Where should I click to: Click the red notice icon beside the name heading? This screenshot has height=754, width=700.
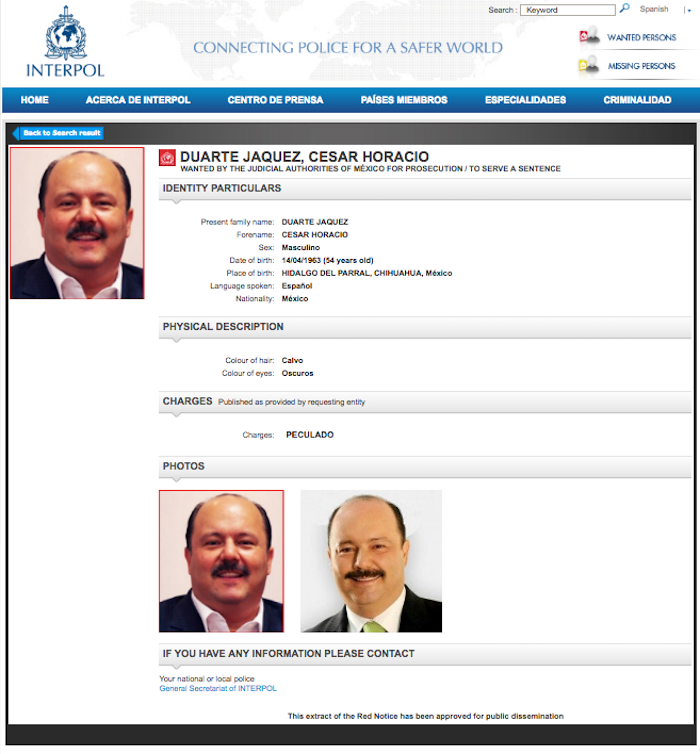click(x=168, y=157)
